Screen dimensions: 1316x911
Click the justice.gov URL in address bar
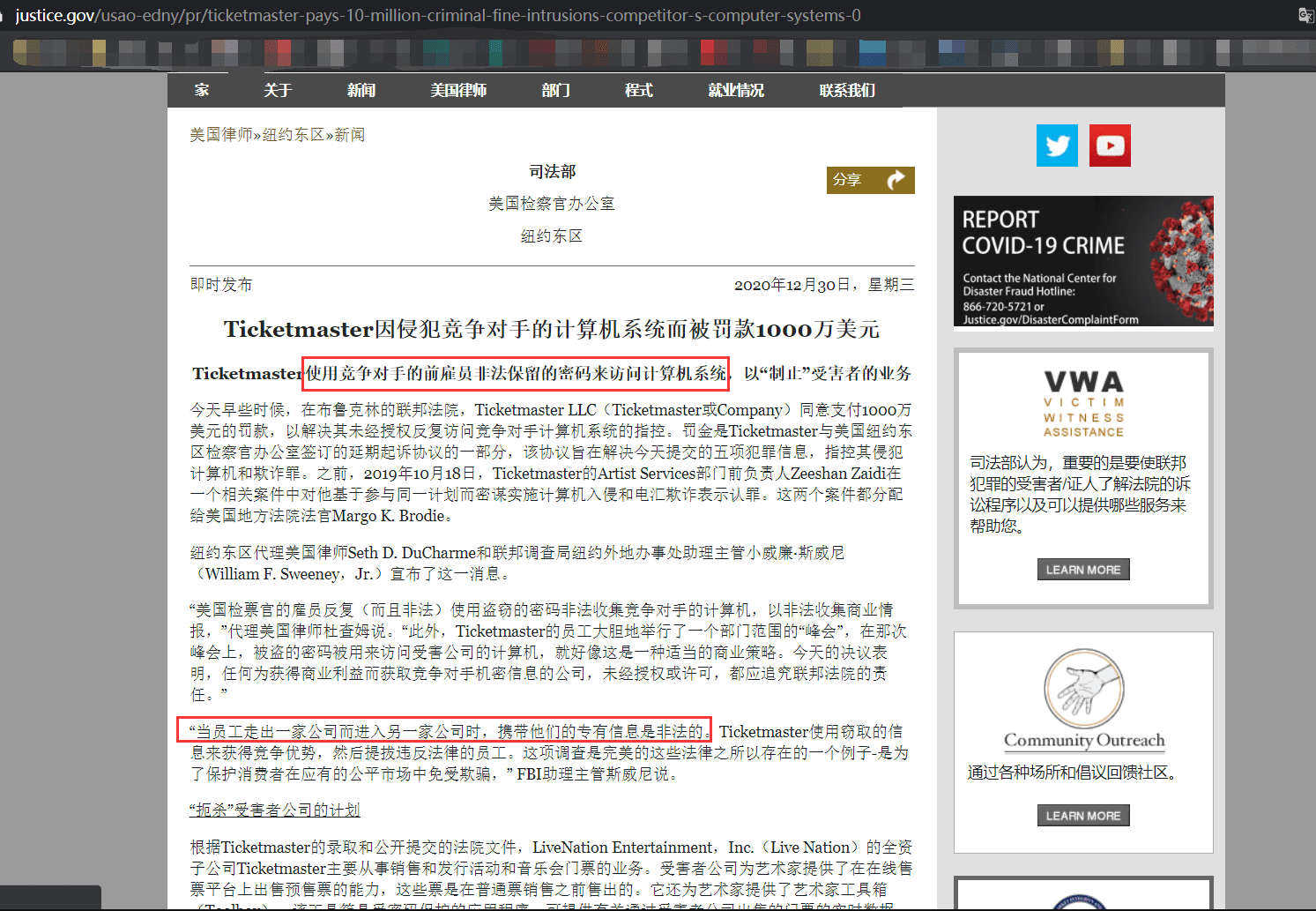438,15
